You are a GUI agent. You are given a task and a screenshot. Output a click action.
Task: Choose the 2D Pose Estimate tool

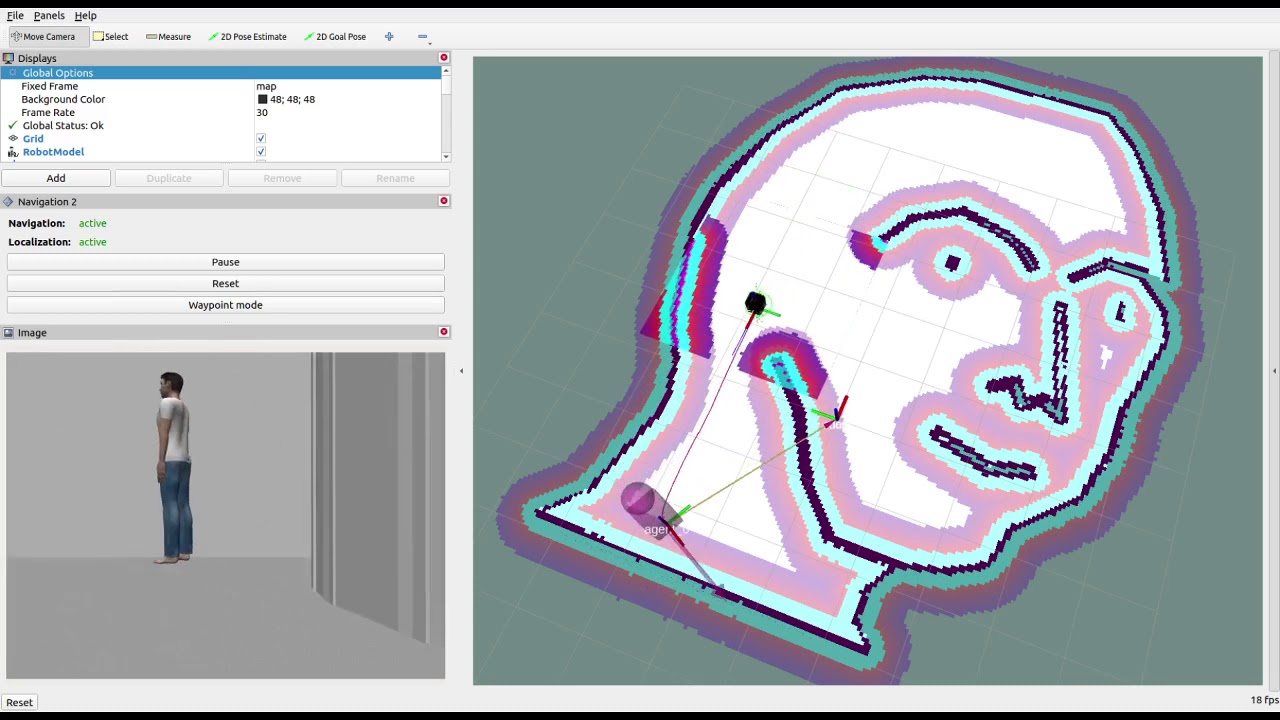[247, 37]
